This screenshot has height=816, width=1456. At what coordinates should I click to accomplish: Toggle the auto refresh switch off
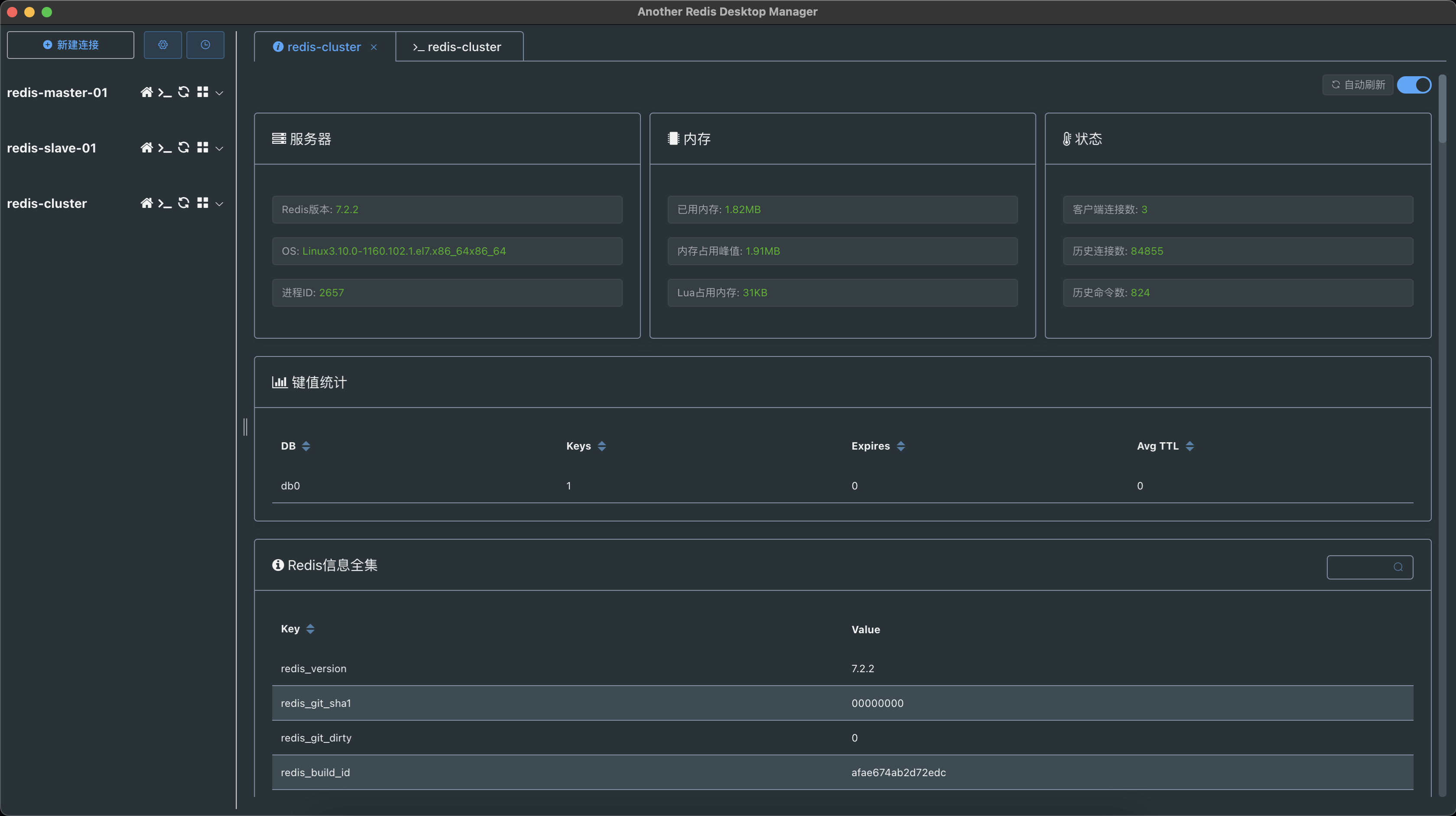click(x=1414, y=85)
